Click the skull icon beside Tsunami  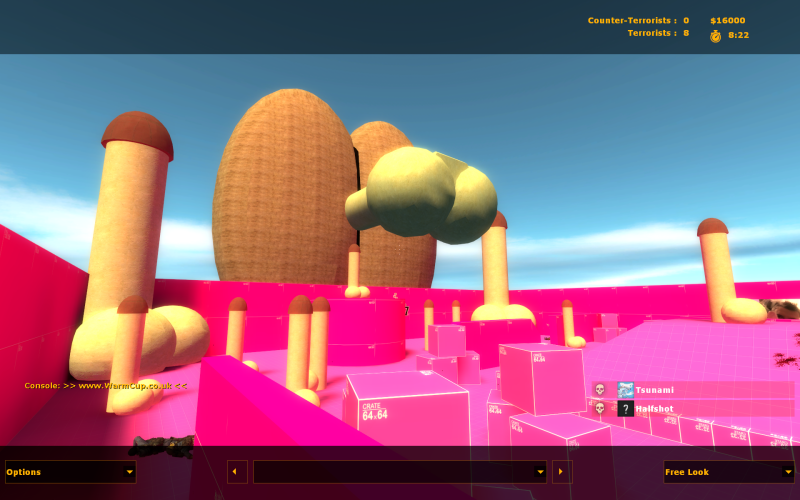(600, 390)
